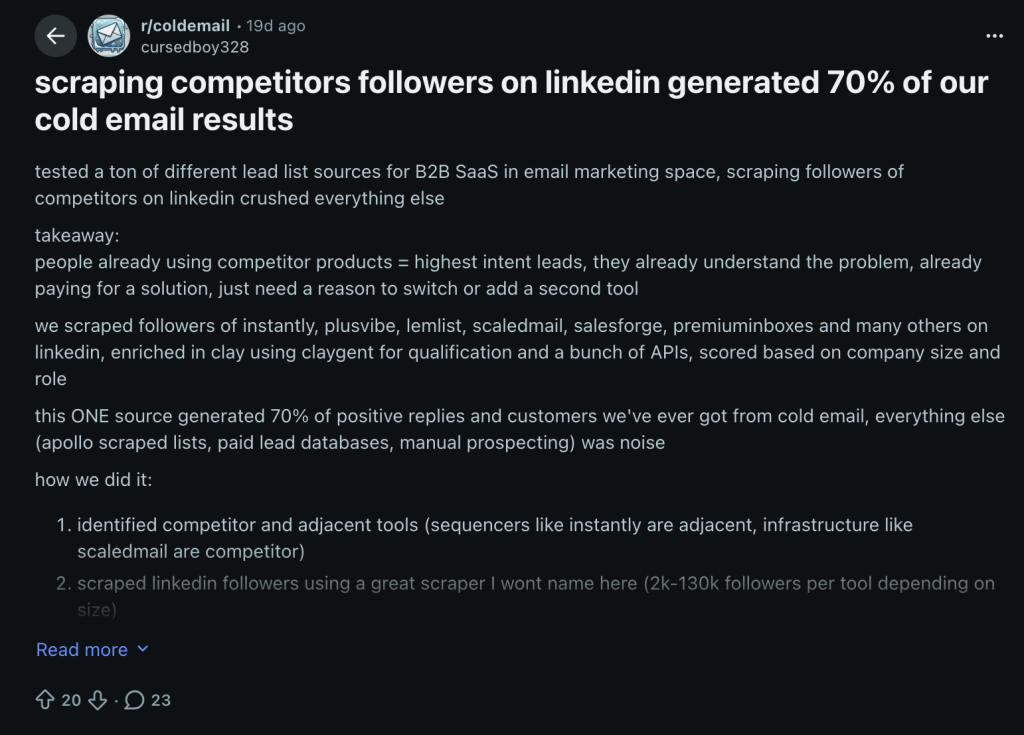Click the comment count showing 23
The image size is (1024, 735).
click(161, 700)
